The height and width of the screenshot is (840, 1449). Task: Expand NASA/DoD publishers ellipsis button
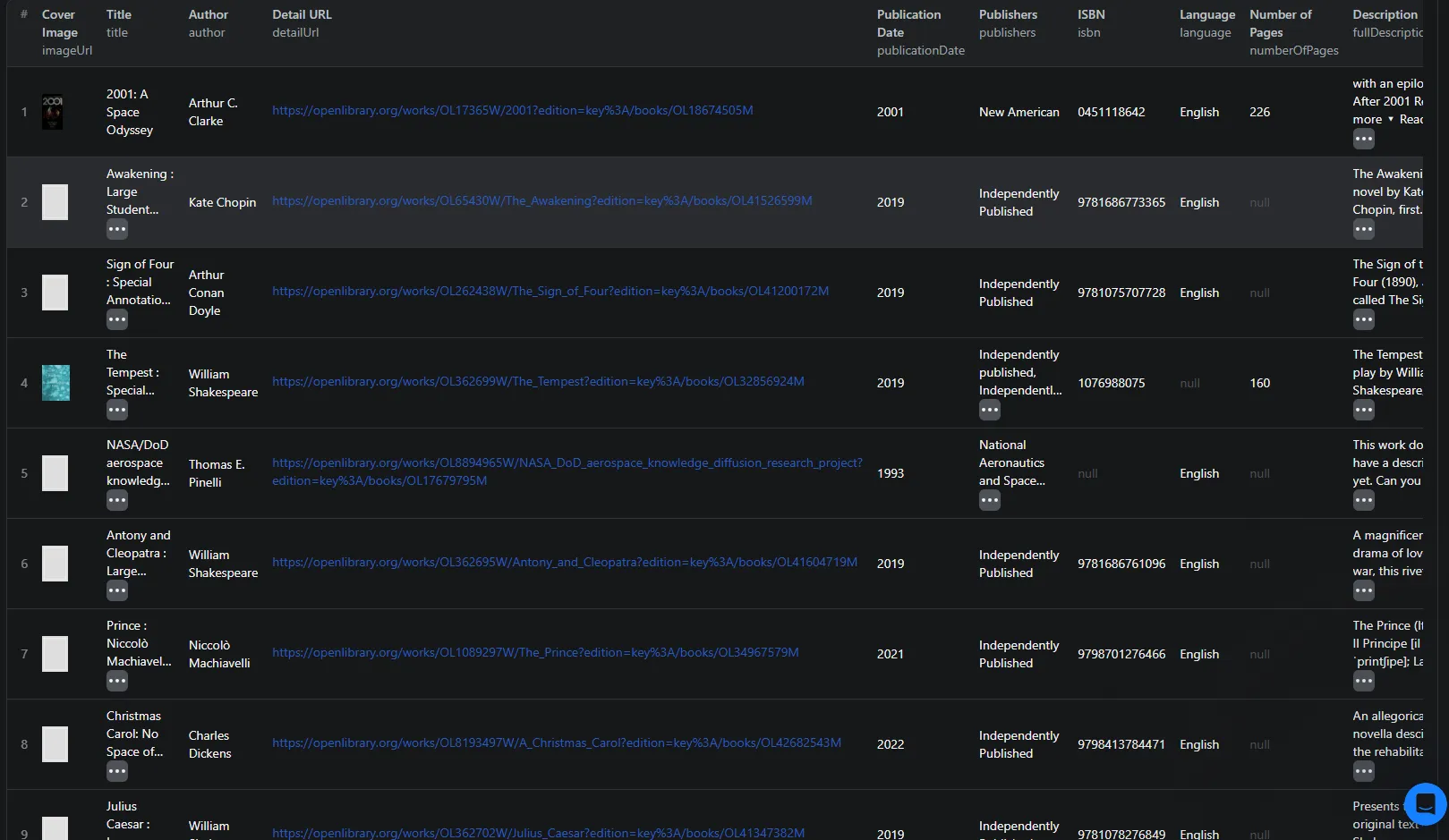click(989, 500)
